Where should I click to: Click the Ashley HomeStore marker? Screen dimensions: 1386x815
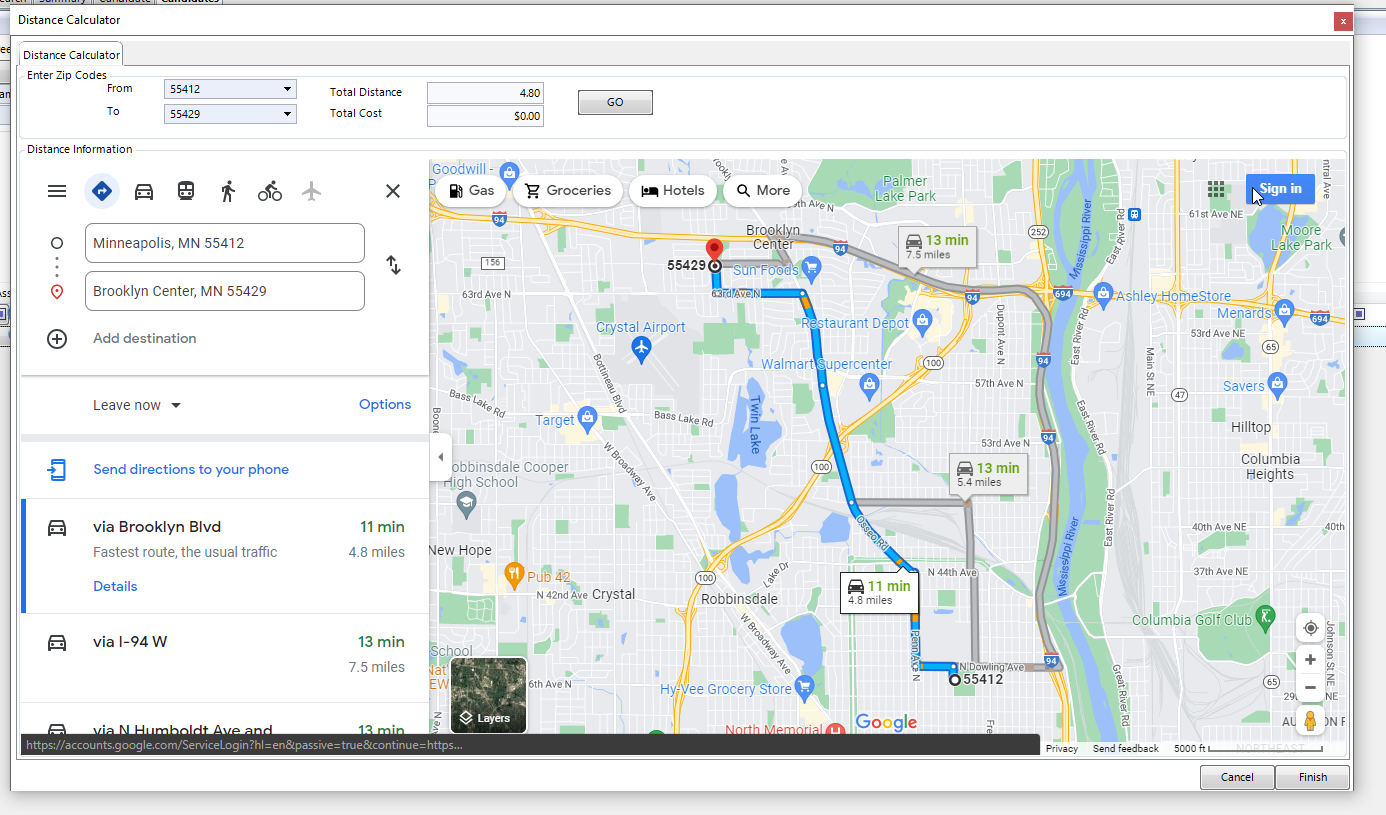tap(1103, 294)
